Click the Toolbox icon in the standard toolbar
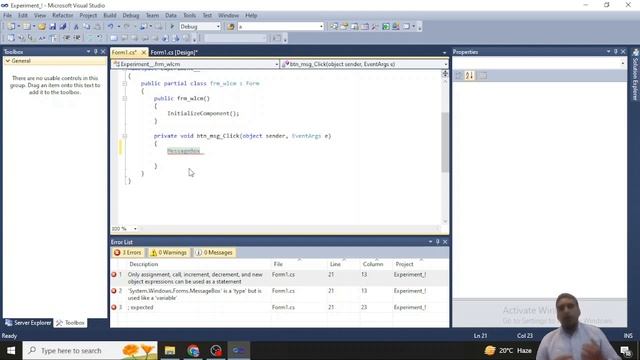640x360 pixels. click(375, 27)
